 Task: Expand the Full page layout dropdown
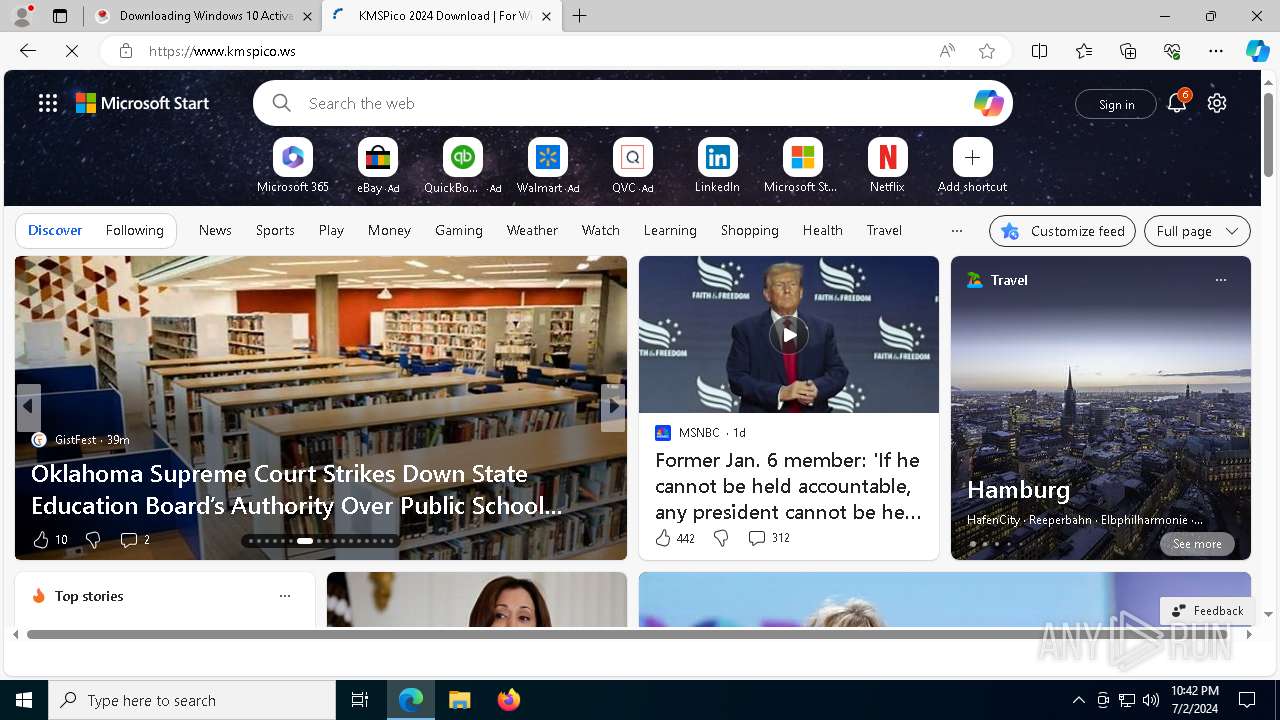(1197, 231)
